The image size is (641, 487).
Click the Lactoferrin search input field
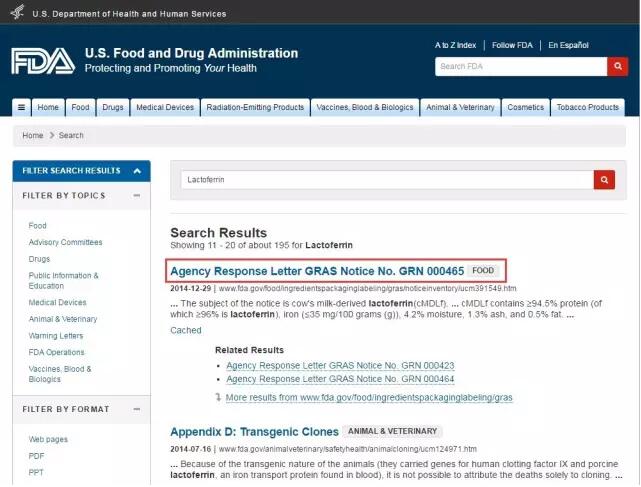[385, 179]
